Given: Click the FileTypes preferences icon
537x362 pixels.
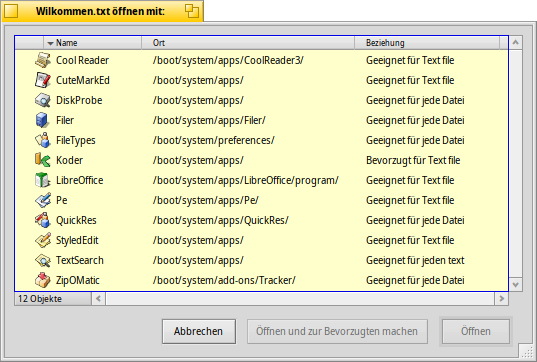Looking at the screenshot, I should click(x=43, y=140).
